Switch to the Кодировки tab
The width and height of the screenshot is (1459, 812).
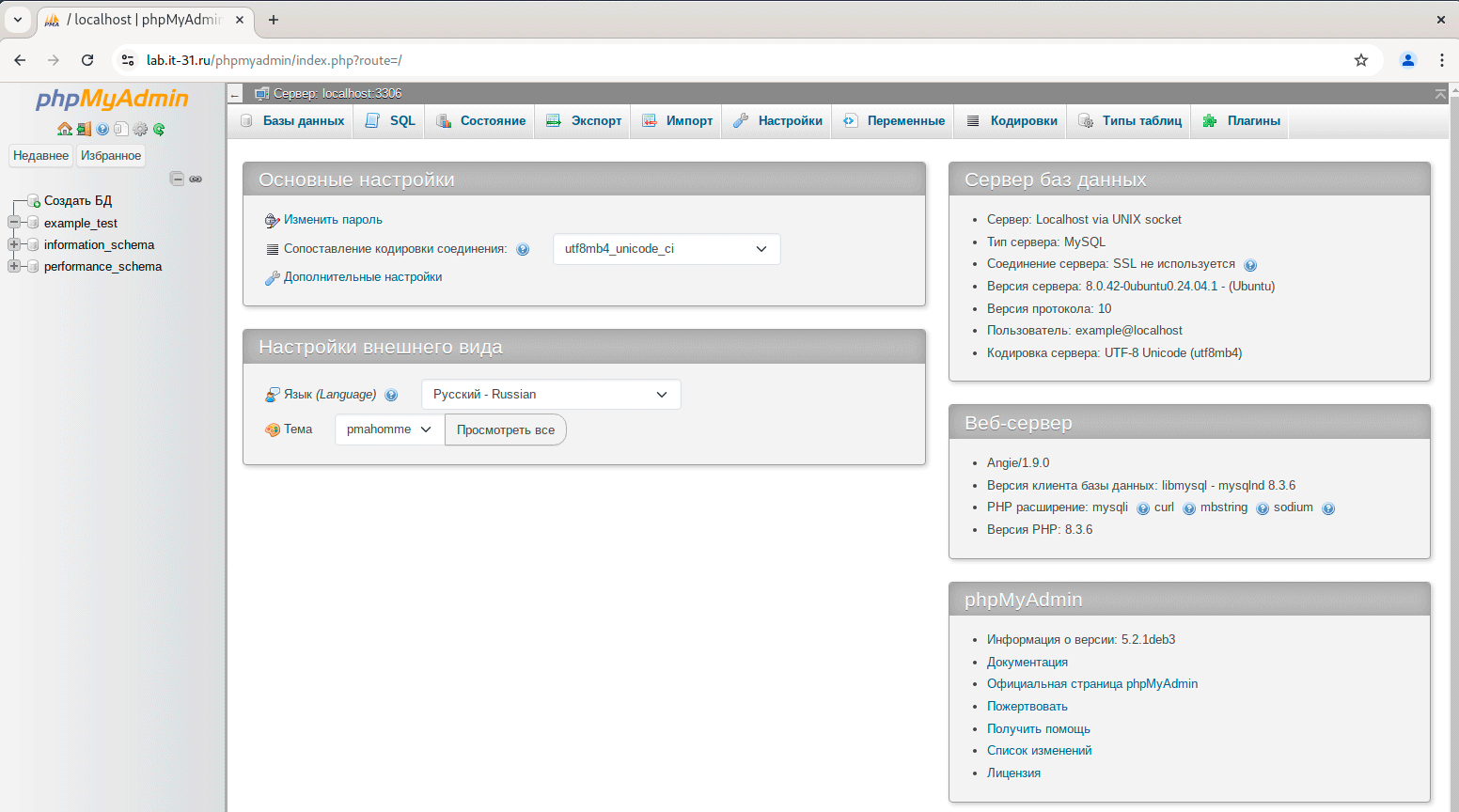click(x=1012, y=121)
